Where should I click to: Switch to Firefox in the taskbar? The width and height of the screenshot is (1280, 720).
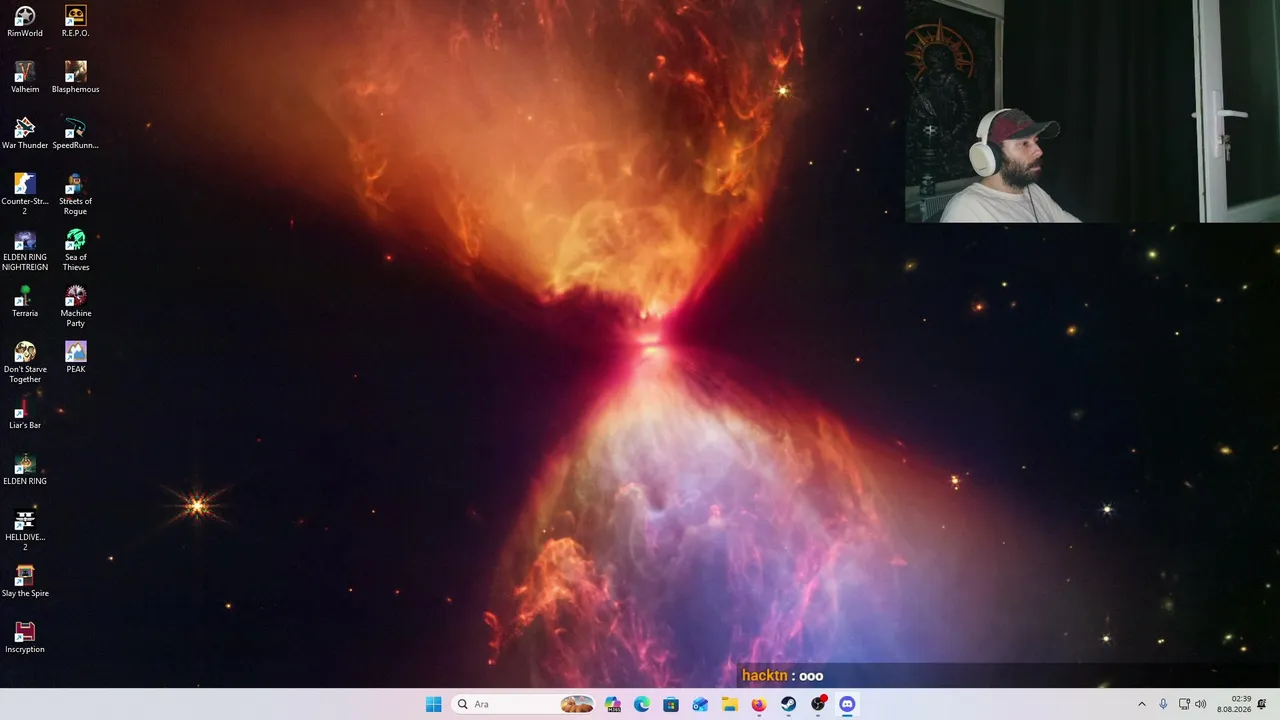(759, 704)
